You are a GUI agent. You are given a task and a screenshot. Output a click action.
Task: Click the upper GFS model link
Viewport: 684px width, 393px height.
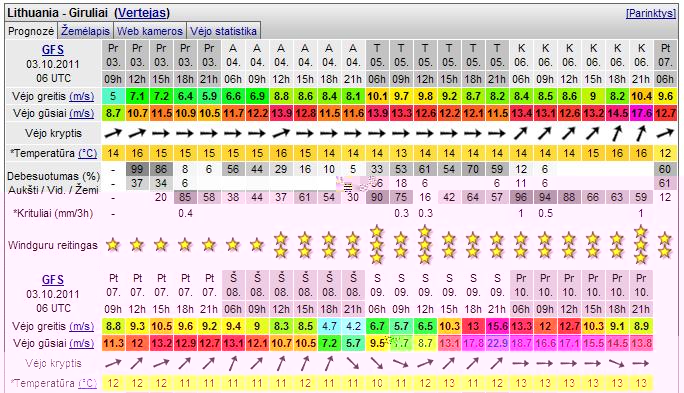(53, 50)
